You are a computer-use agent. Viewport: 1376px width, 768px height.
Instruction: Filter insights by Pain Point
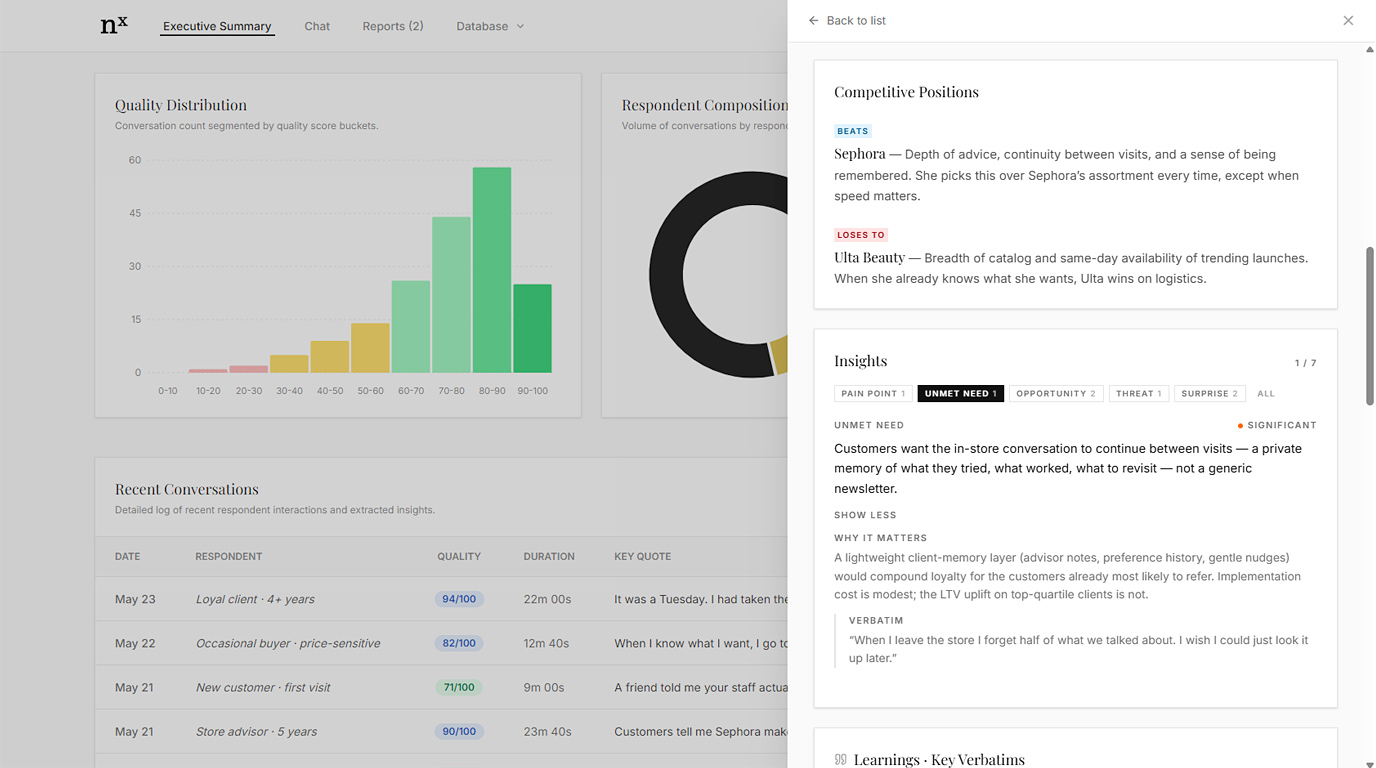(x=873, y=393)
